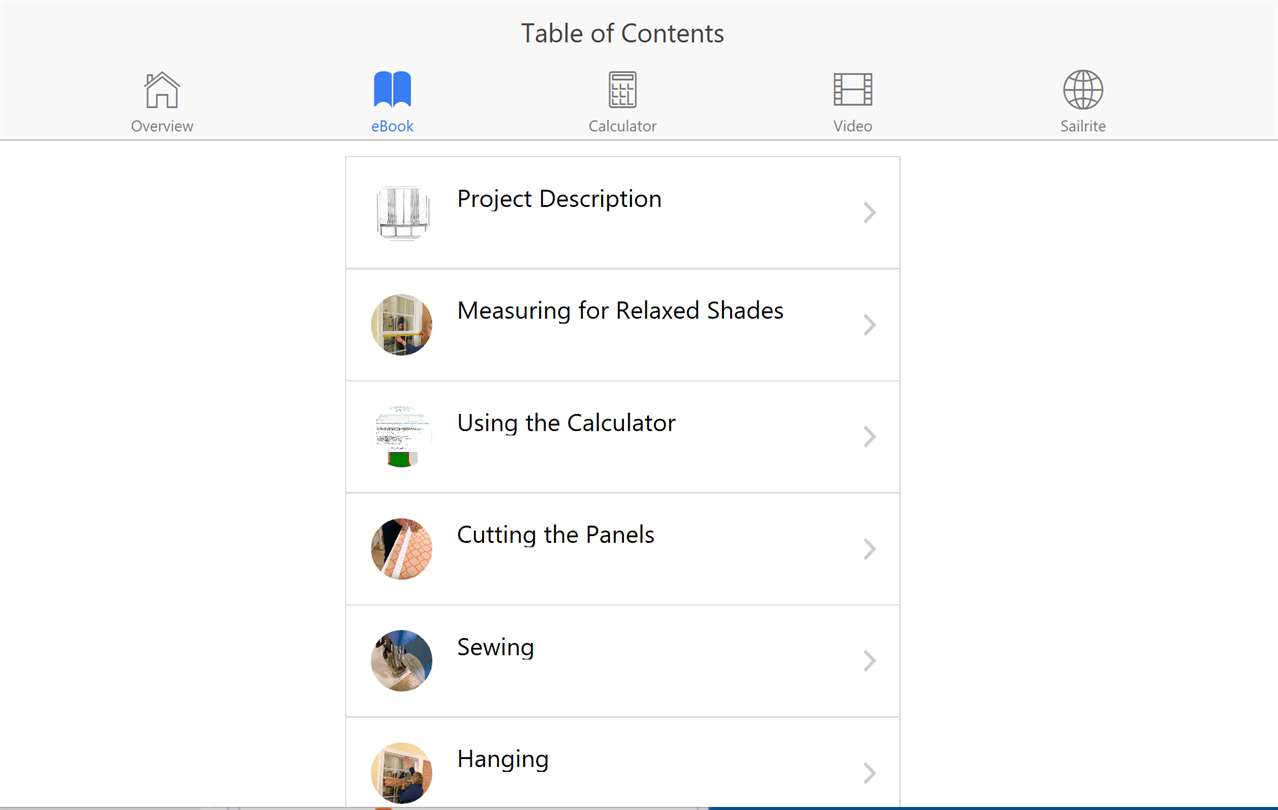Click the Measuring for Relaxed Shades thumbnail
This screenshot has height=810, width=1278.
(402, 325)
